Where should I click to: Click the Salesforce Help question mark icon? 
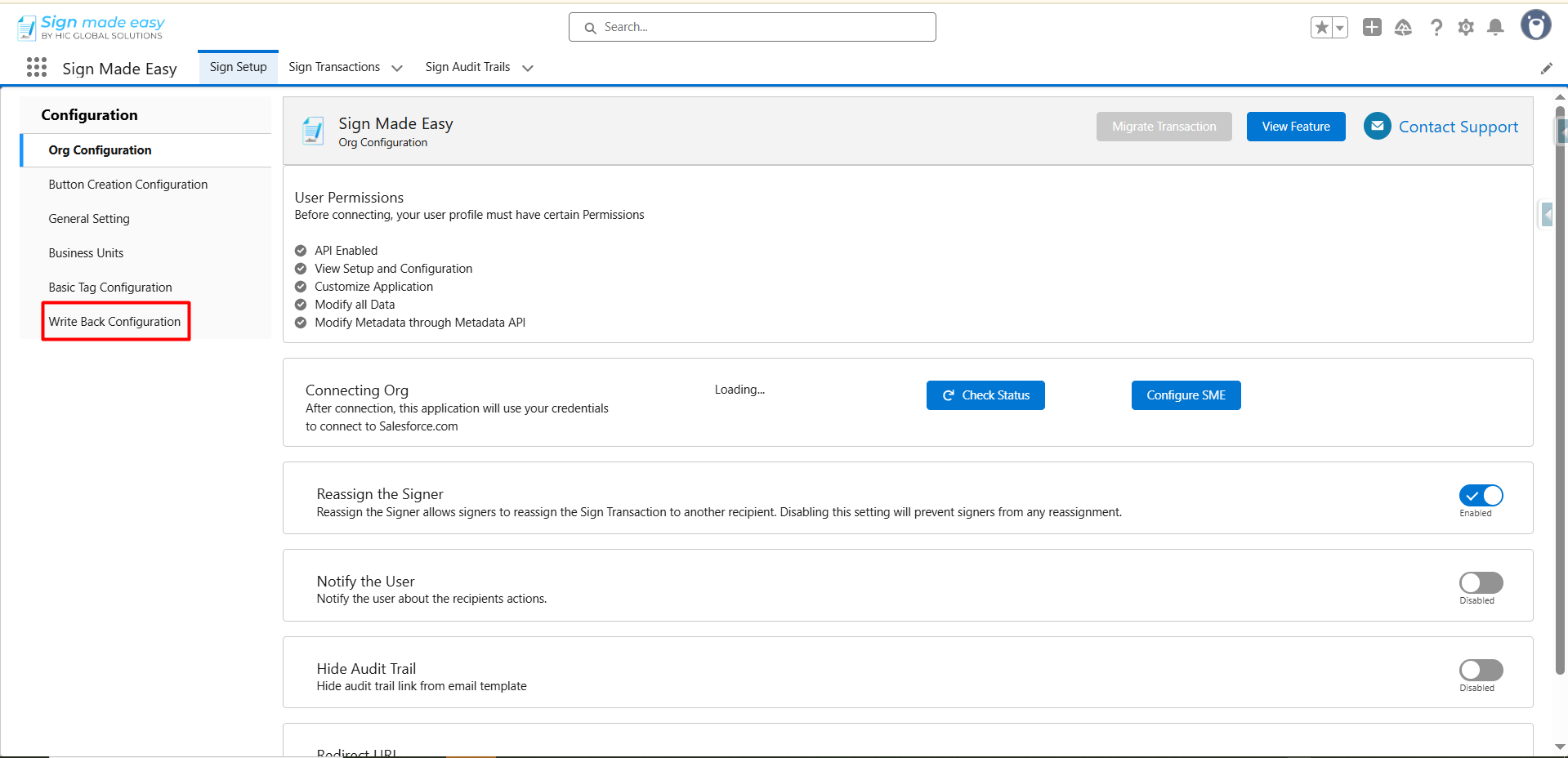1436,28
